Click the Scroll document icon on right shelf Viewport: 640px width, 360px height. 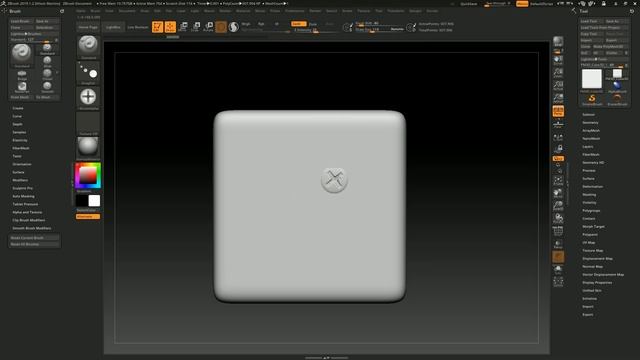click(x=558, y=60)
